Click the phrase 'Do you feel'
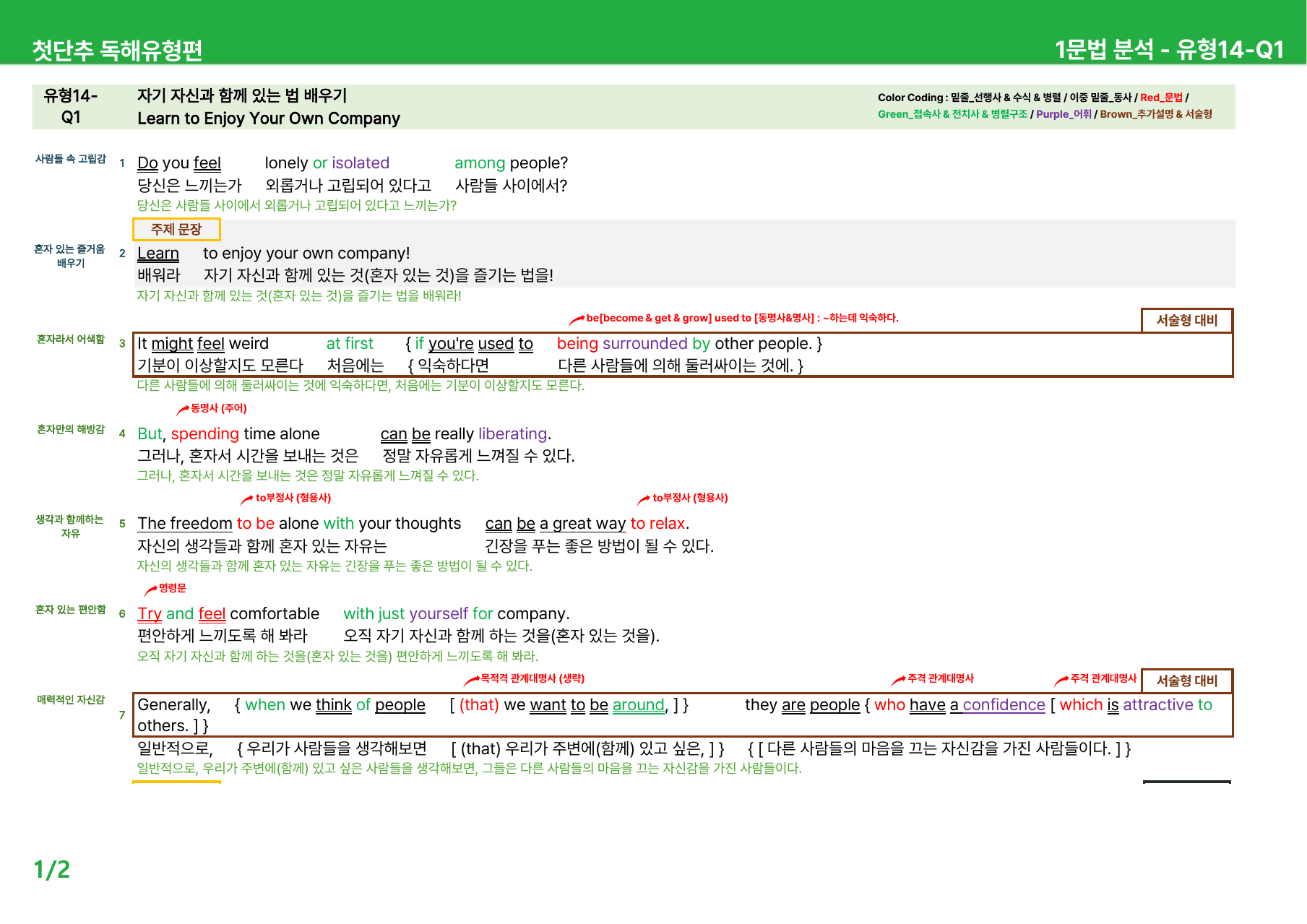This screenshot has width=1307, height=924. click(179, 163)
